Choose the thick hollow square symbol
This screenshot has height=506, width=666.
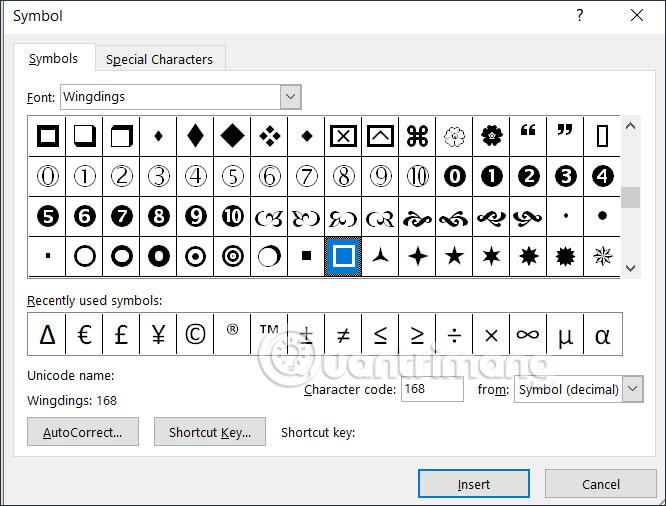coord(48,136)
